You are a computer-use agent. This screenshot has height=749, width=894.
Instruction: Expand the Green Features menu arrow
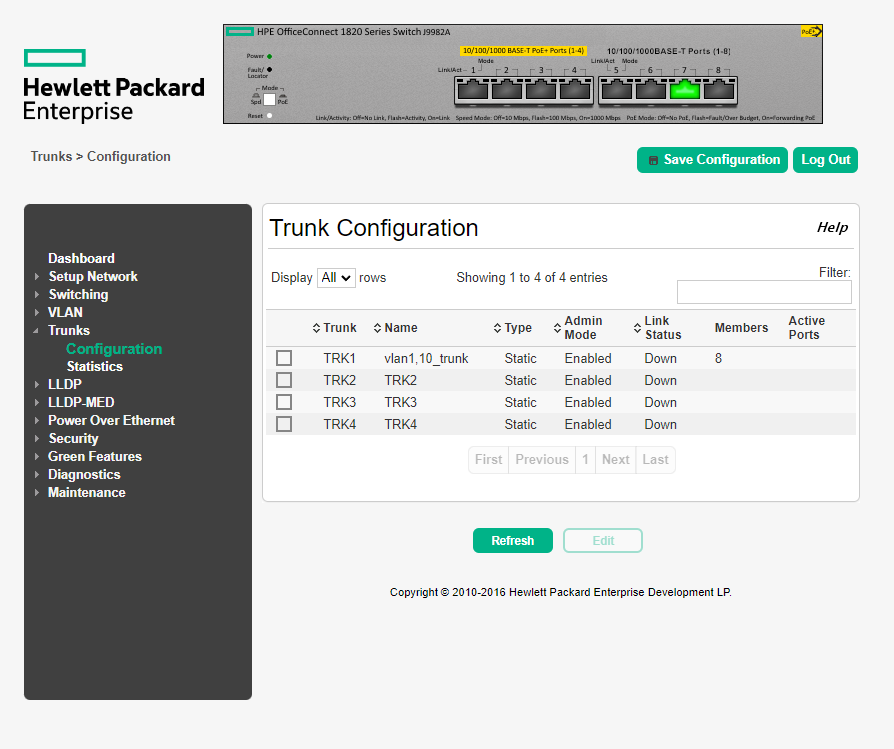(x=37, y=457)
